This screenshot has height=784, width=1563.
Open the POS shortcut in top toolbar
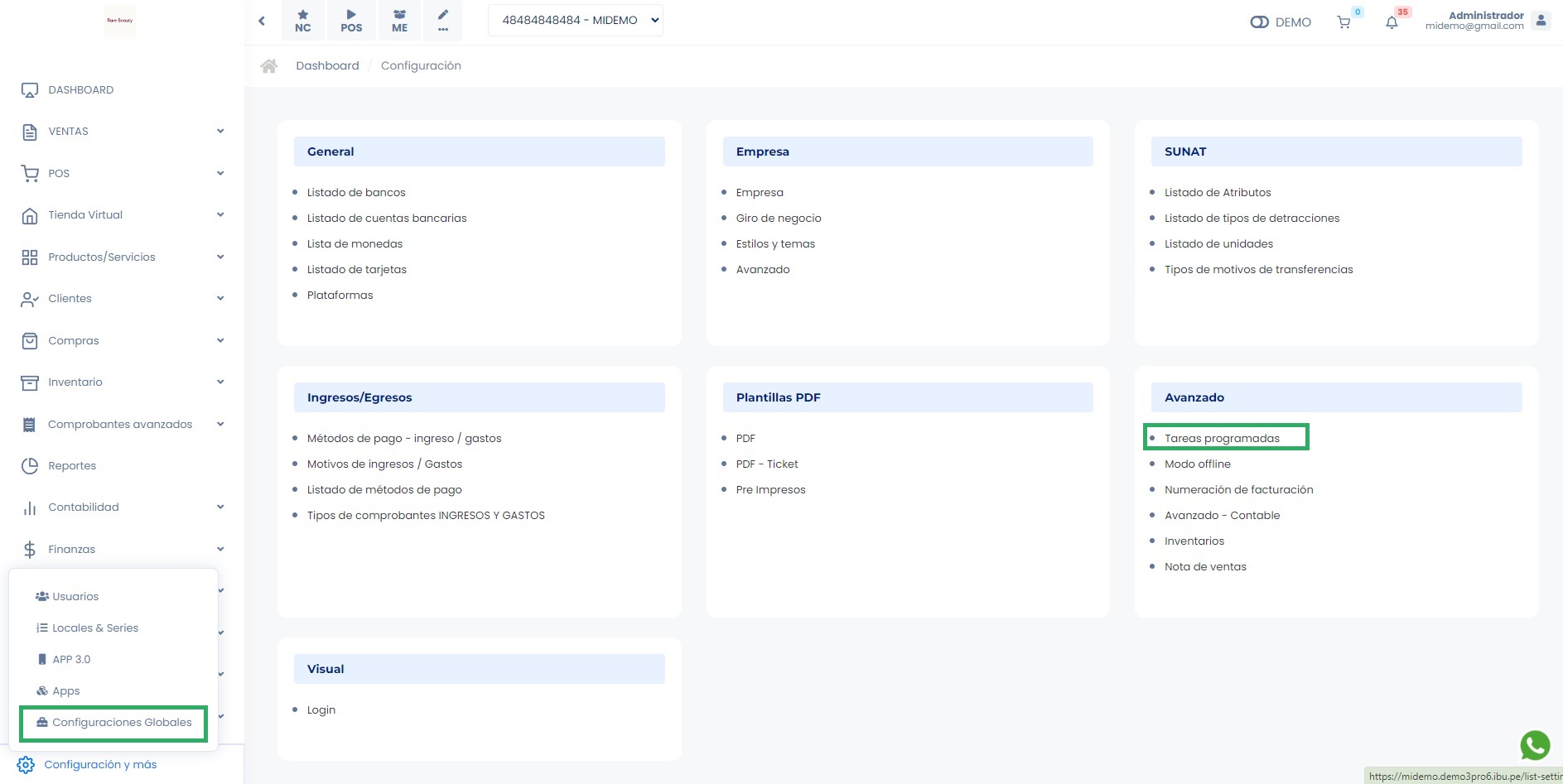pyautogui.click(x=351, y=21)
